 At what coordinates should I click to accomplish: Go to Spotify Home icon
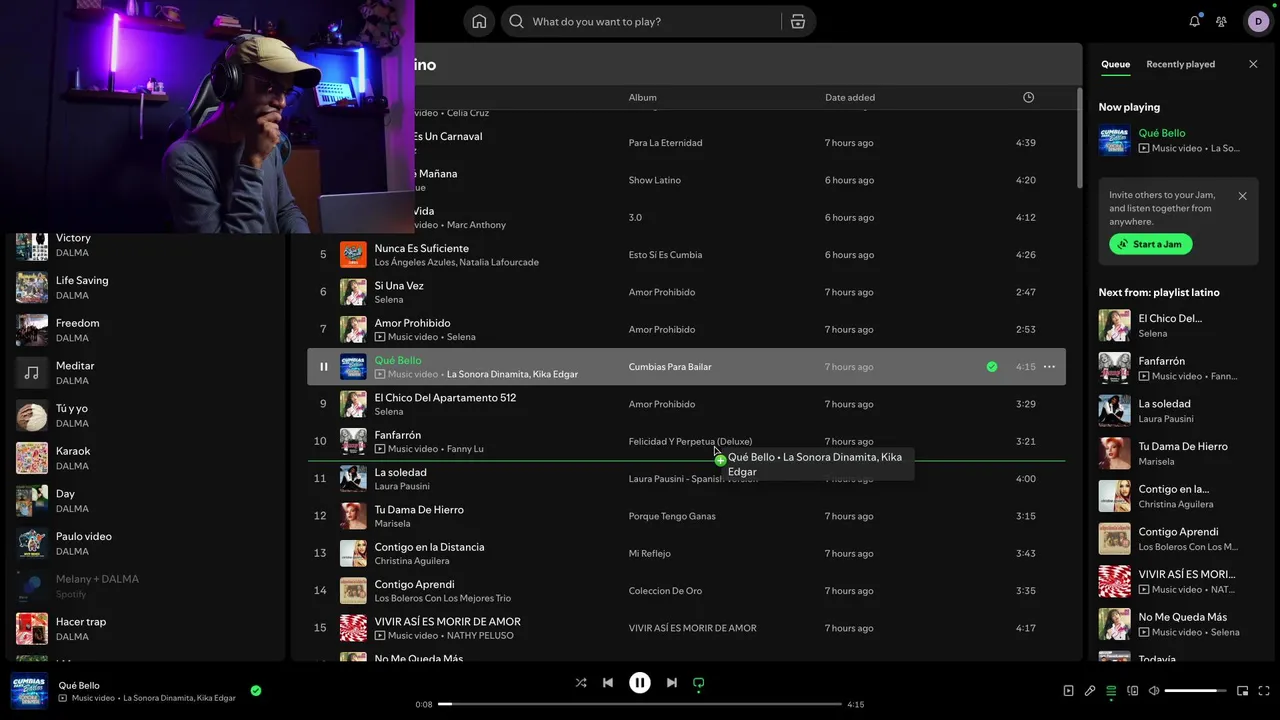pyautogui.click(x=479, y=21)
